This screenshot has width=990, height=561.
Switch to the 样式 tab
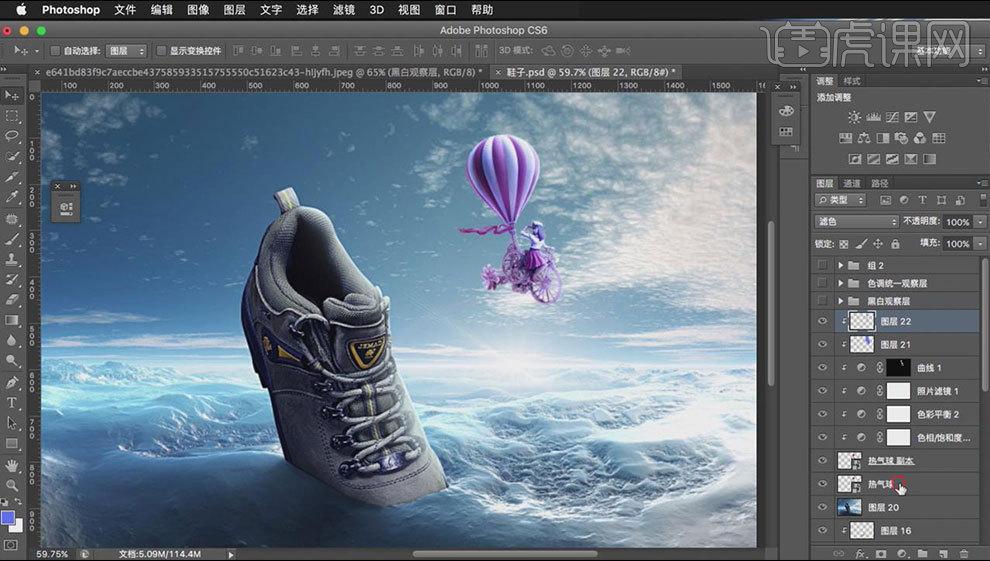click(x=852, y=81)
